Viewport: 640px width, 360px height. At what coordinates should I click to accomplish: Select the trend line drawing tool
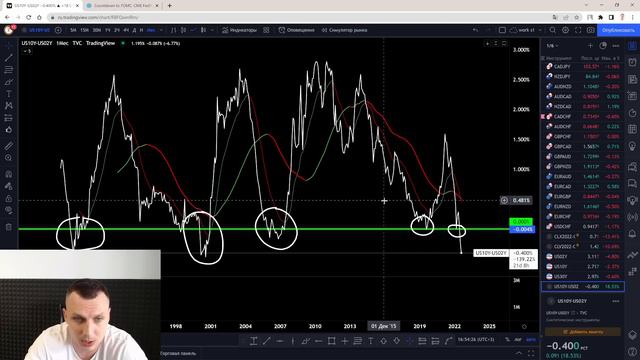pyautogui.click(x=9, y=58)
